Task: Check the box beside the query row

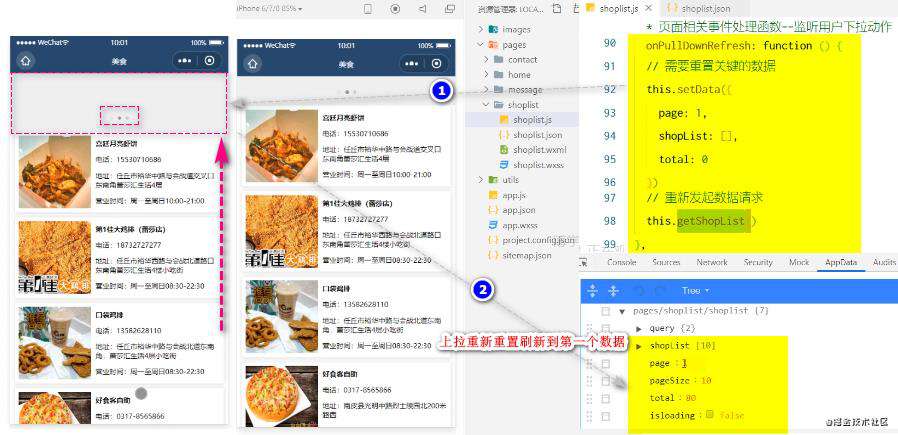Action: [605, 329]
